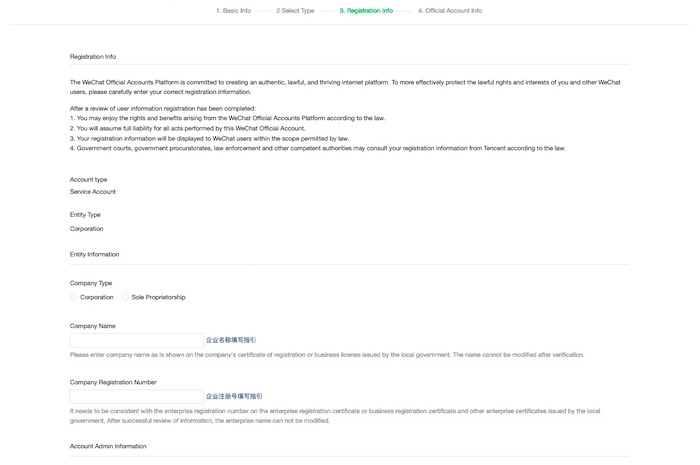Viewport: 700px width, 465px height.
Task: Click the 'You may enjoy the rights' line
Action: [x=227, y=118]
